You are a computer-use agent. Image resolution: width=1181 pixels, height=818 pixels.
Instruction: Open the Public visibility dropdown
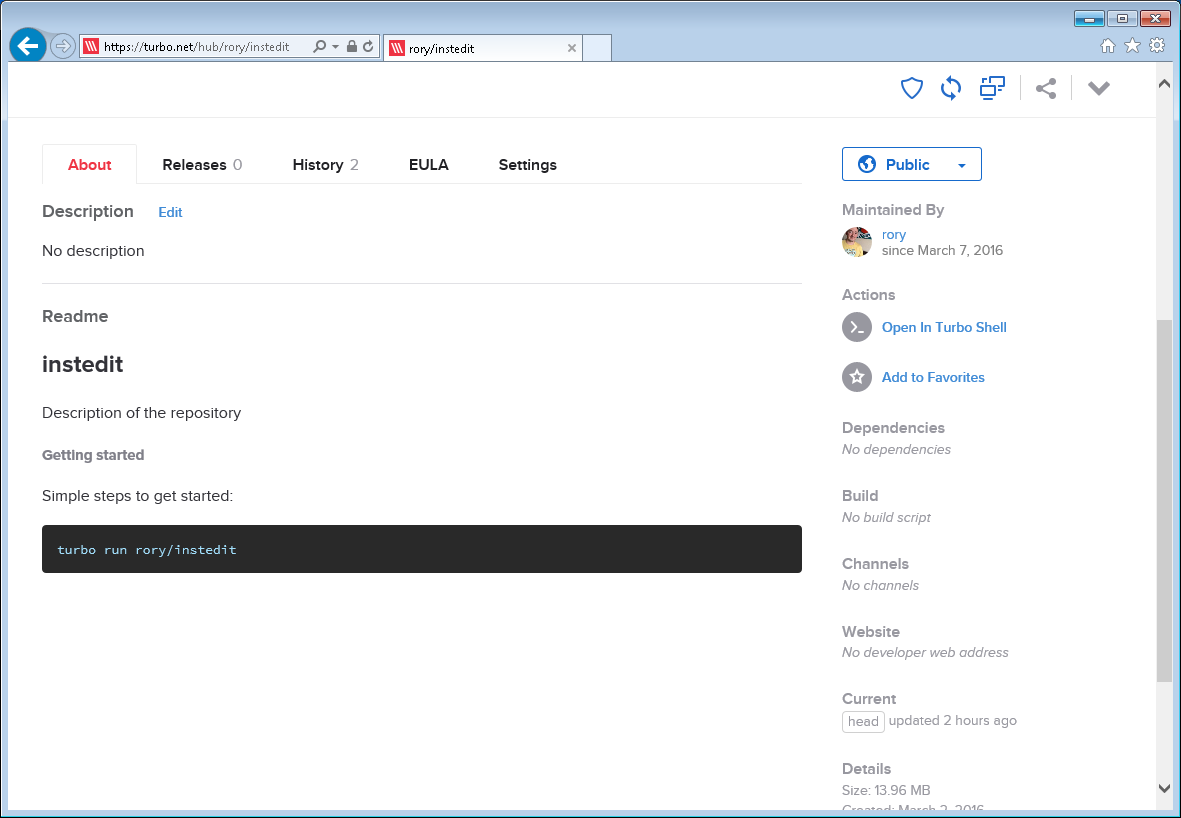[911, 164]
